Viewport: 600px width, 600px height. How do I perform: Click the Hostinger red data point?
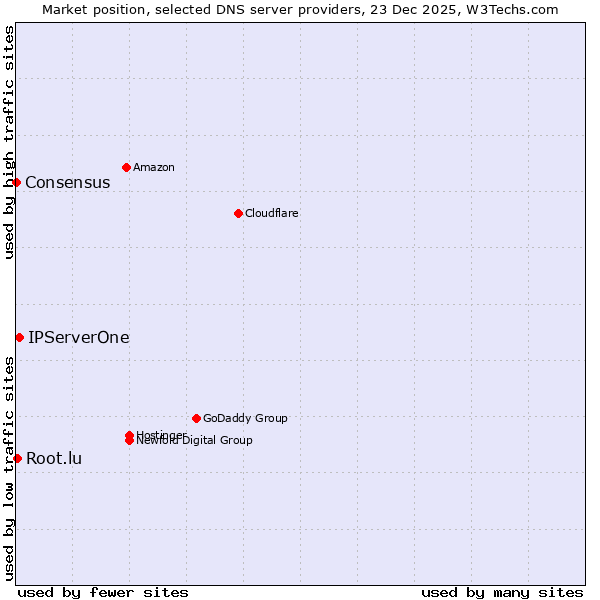(x=129, y=435)
